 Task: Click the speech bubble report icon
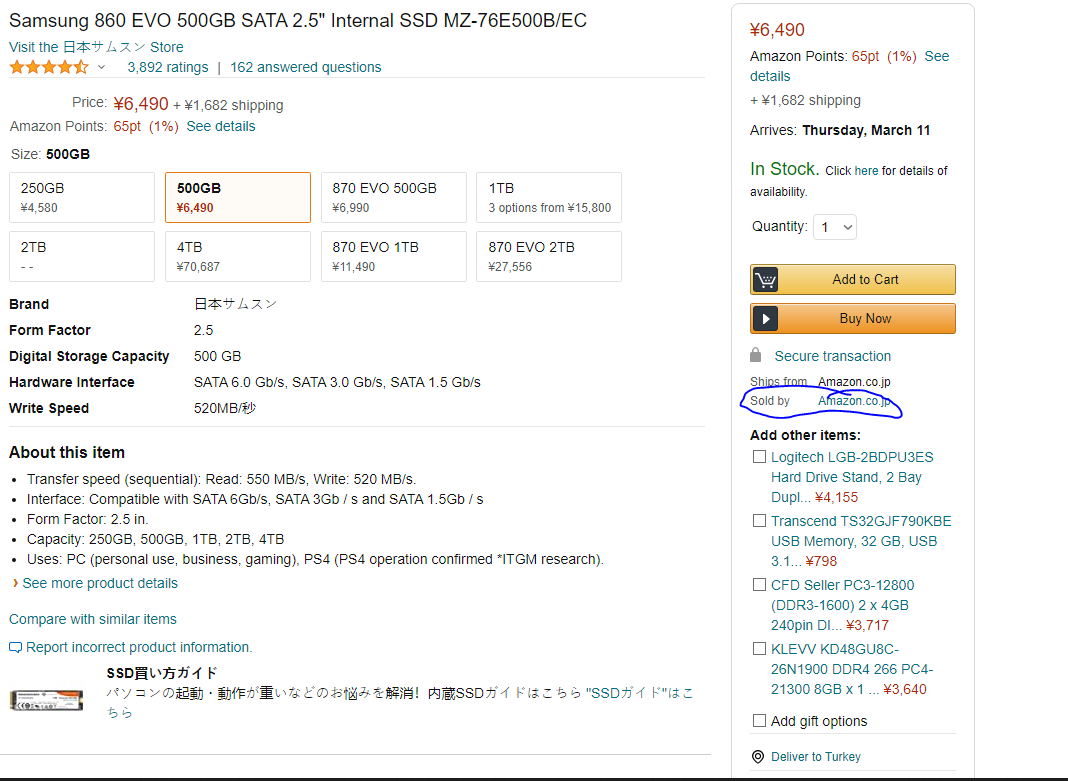pyautogui.click(x=15, y=648)
